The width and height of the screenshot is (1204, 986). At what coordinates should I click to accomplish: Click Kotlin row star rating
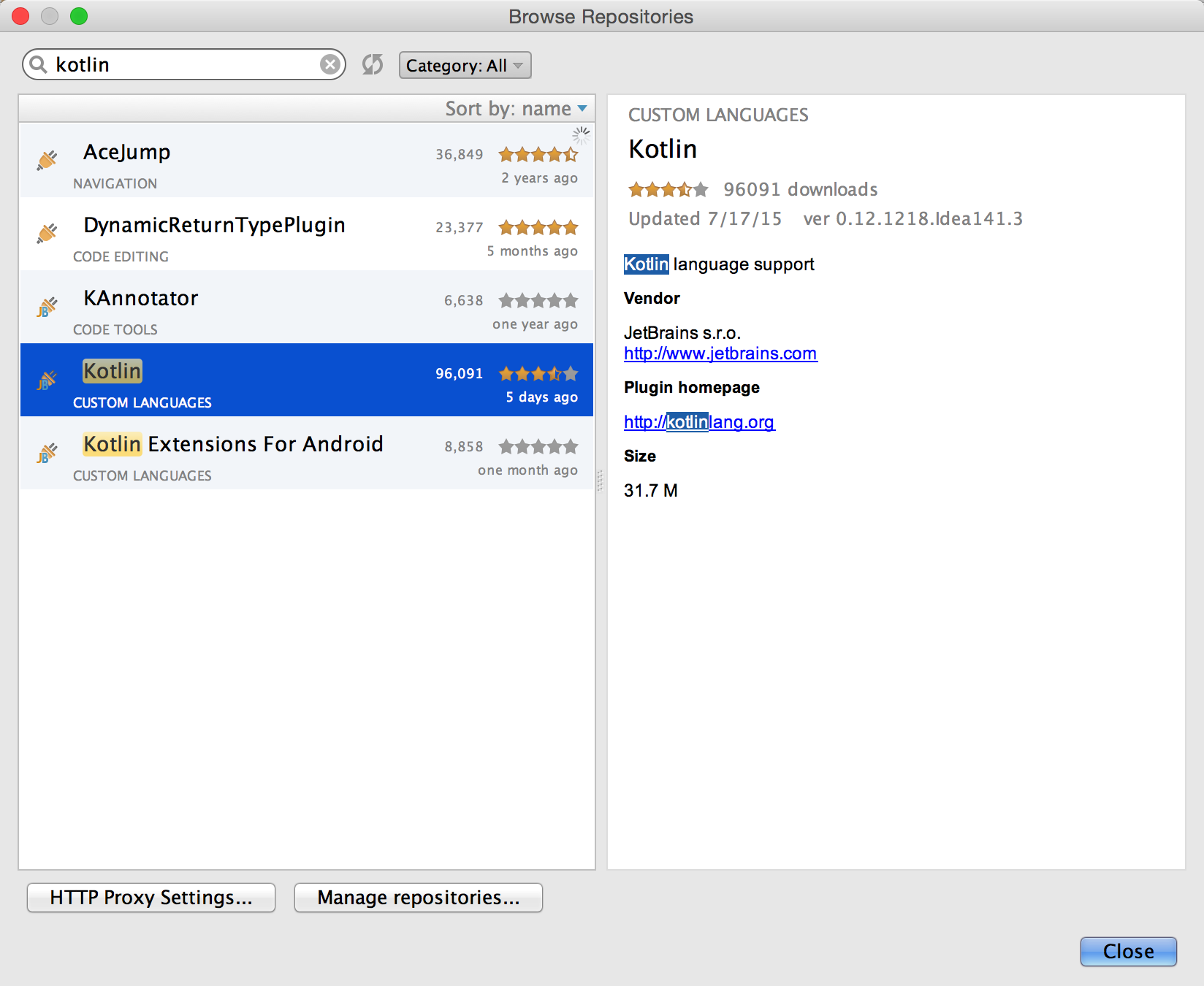point(538,373)
